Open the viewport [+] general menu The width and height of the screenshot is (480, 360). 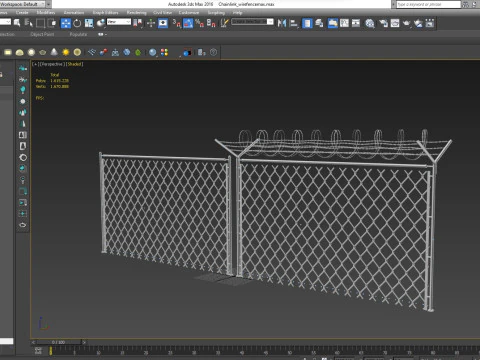tap(35, 64)
